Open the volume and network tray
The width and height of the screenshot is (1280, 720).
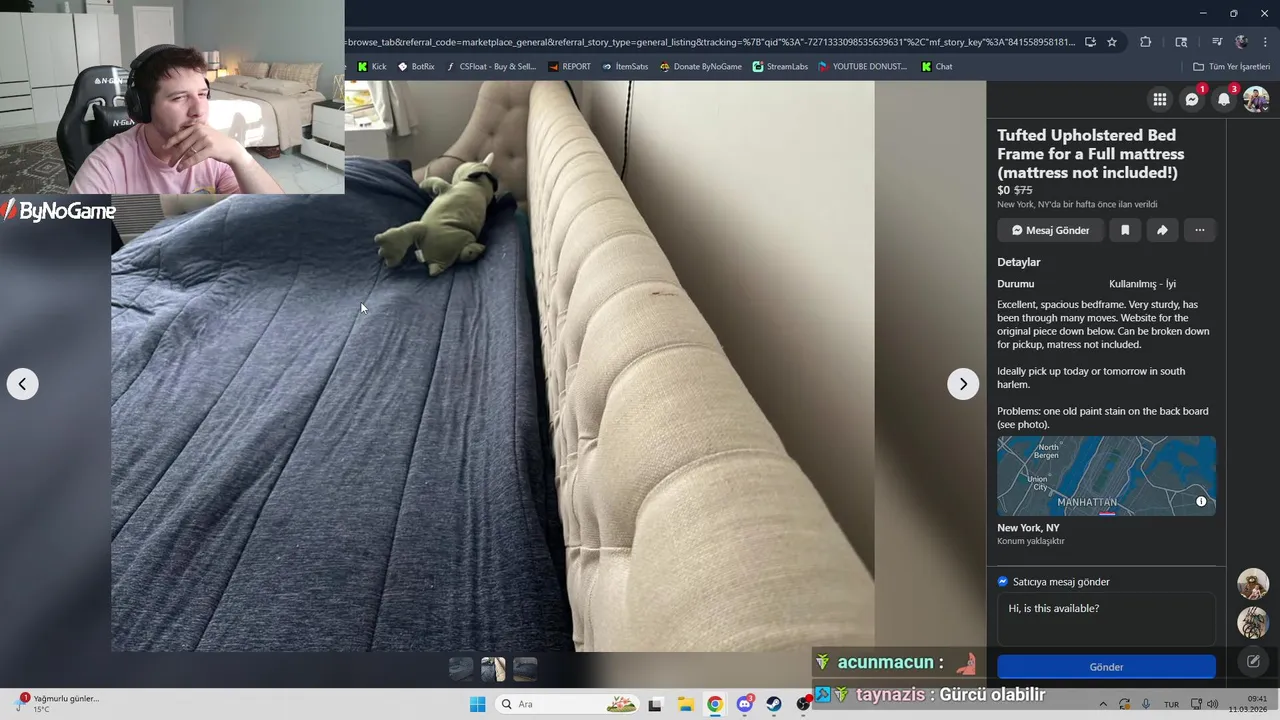pyautogui.click(x=1205, y=704)
